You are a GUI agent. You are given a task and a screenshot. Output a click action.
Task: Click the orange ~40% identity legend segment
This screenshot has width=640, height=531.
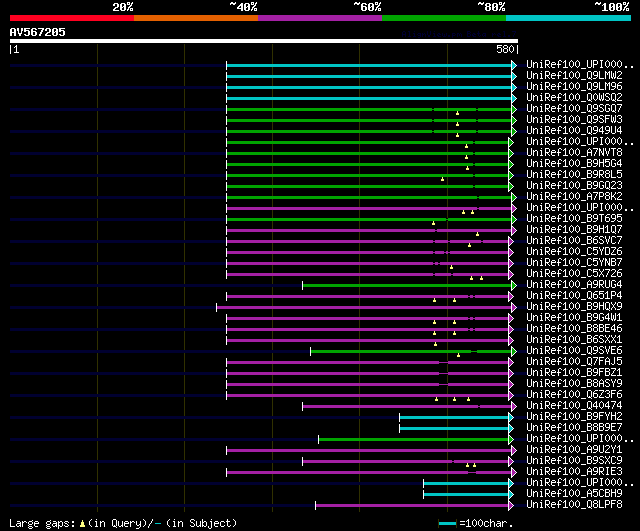pos(196,18)
